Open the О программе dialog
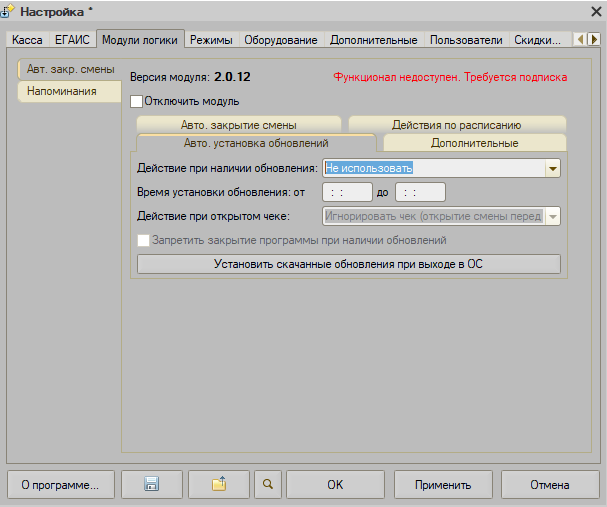The image size is (607, 507). click(x=60, y=485)
